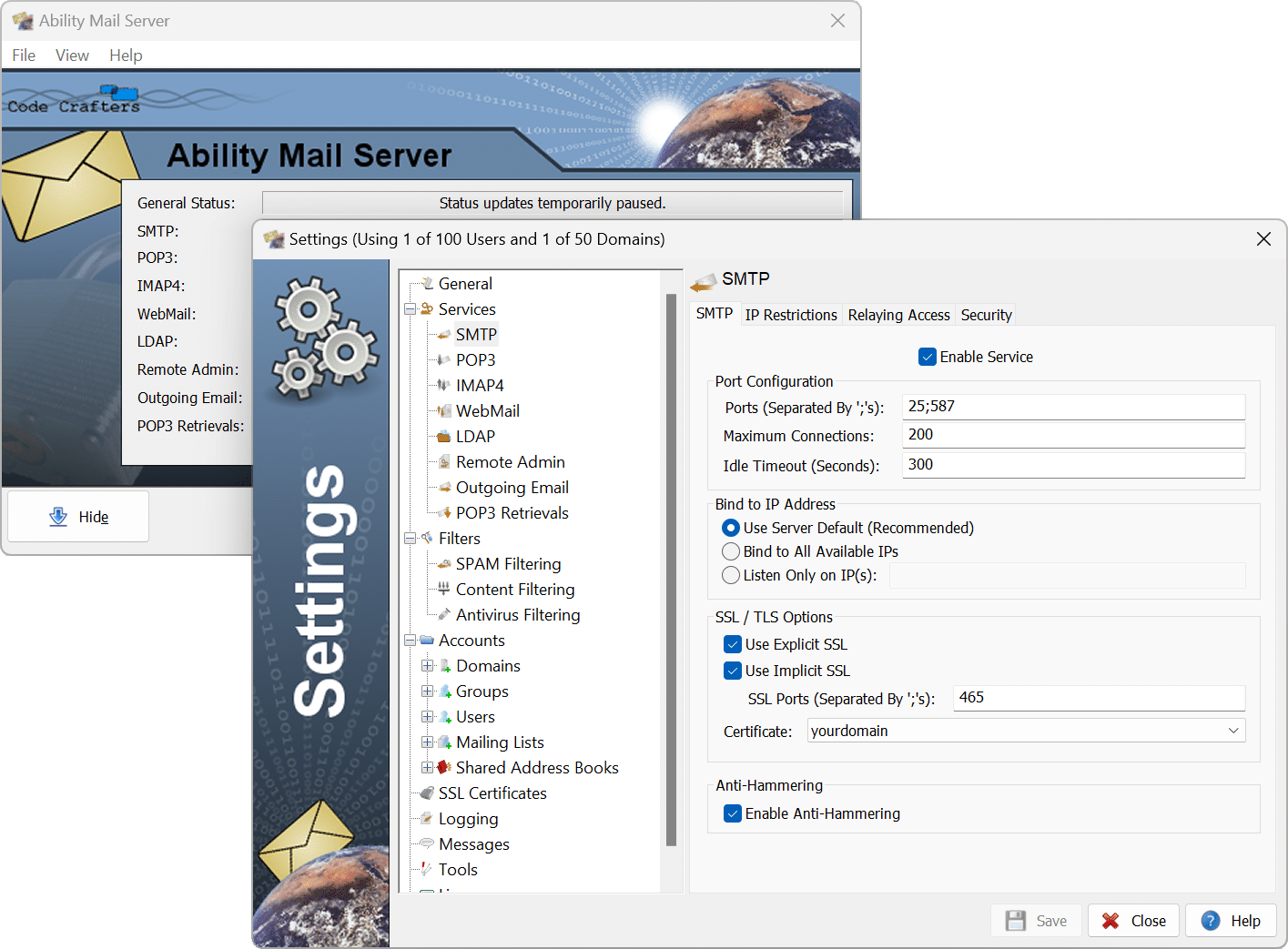Collapse the Accounts tree node
Image resolution: width=1288 pixels, height=949 pixels.
(x=410, y=640)
